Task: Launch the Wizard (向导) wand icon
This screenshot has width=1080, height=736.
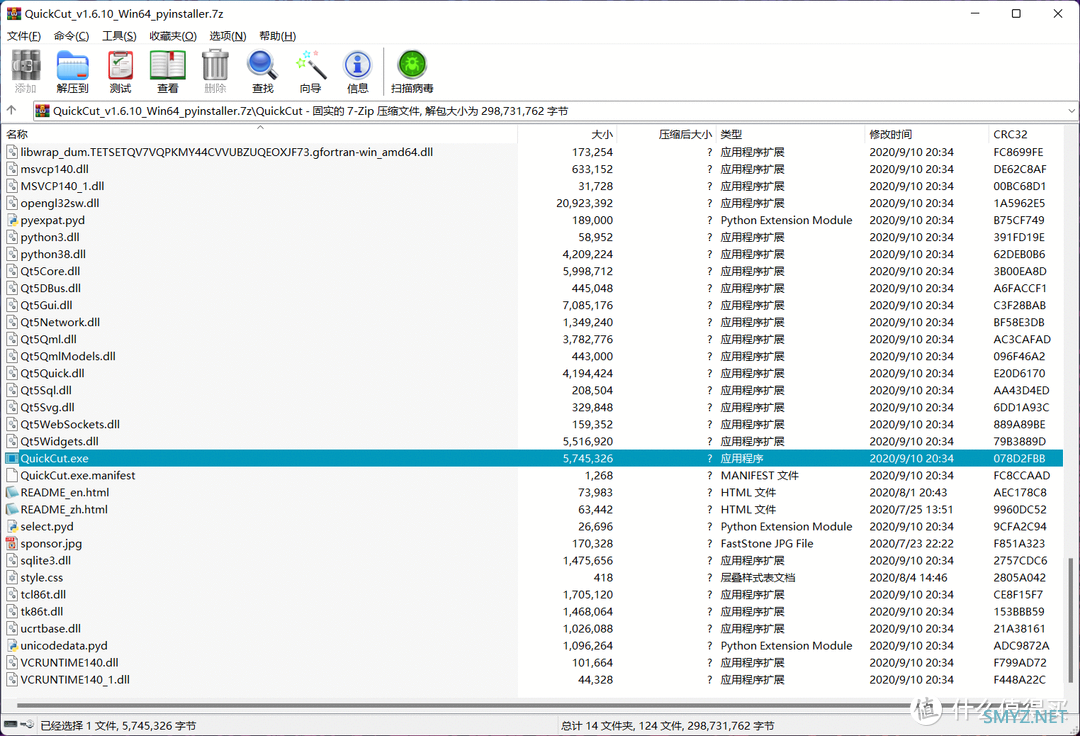Action: [x=311, y=66]
